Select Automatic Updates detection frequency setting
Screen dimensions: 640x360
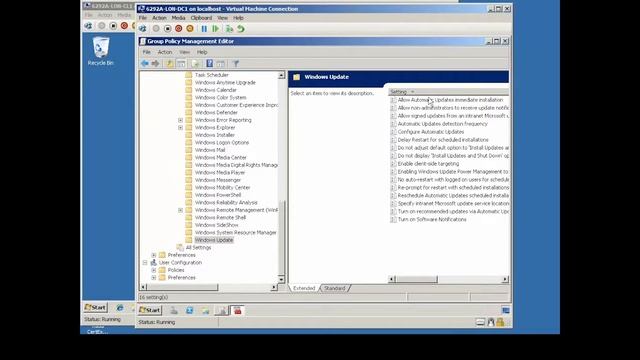[442, 124]
